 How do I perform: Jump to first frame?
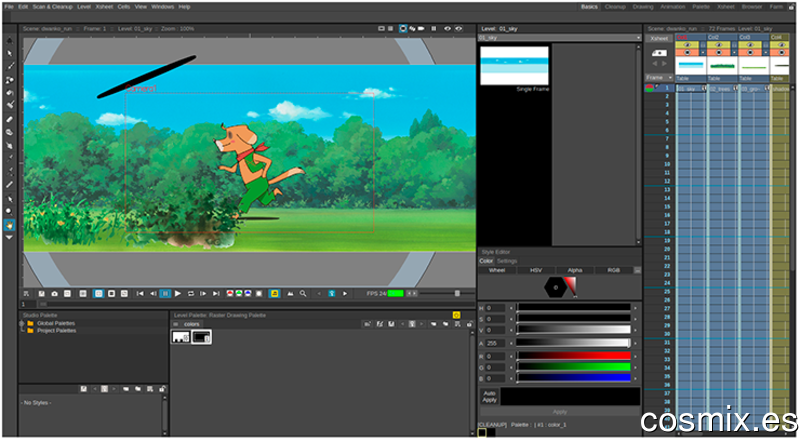(x=140, y=293)
